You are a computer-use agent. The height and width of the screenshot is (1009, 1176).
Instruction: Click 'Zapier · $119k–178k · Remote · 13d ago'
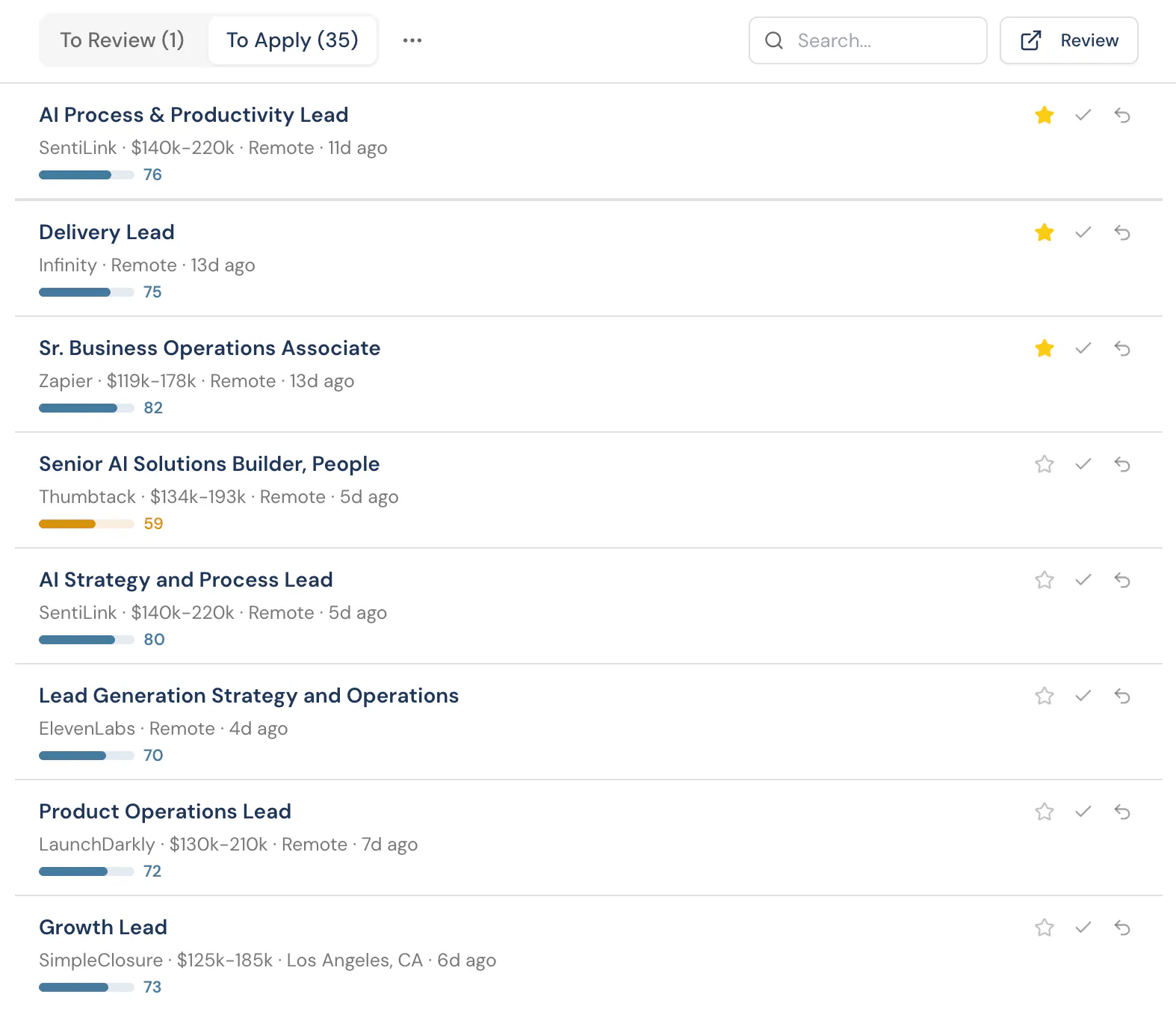tap(196, 381)
